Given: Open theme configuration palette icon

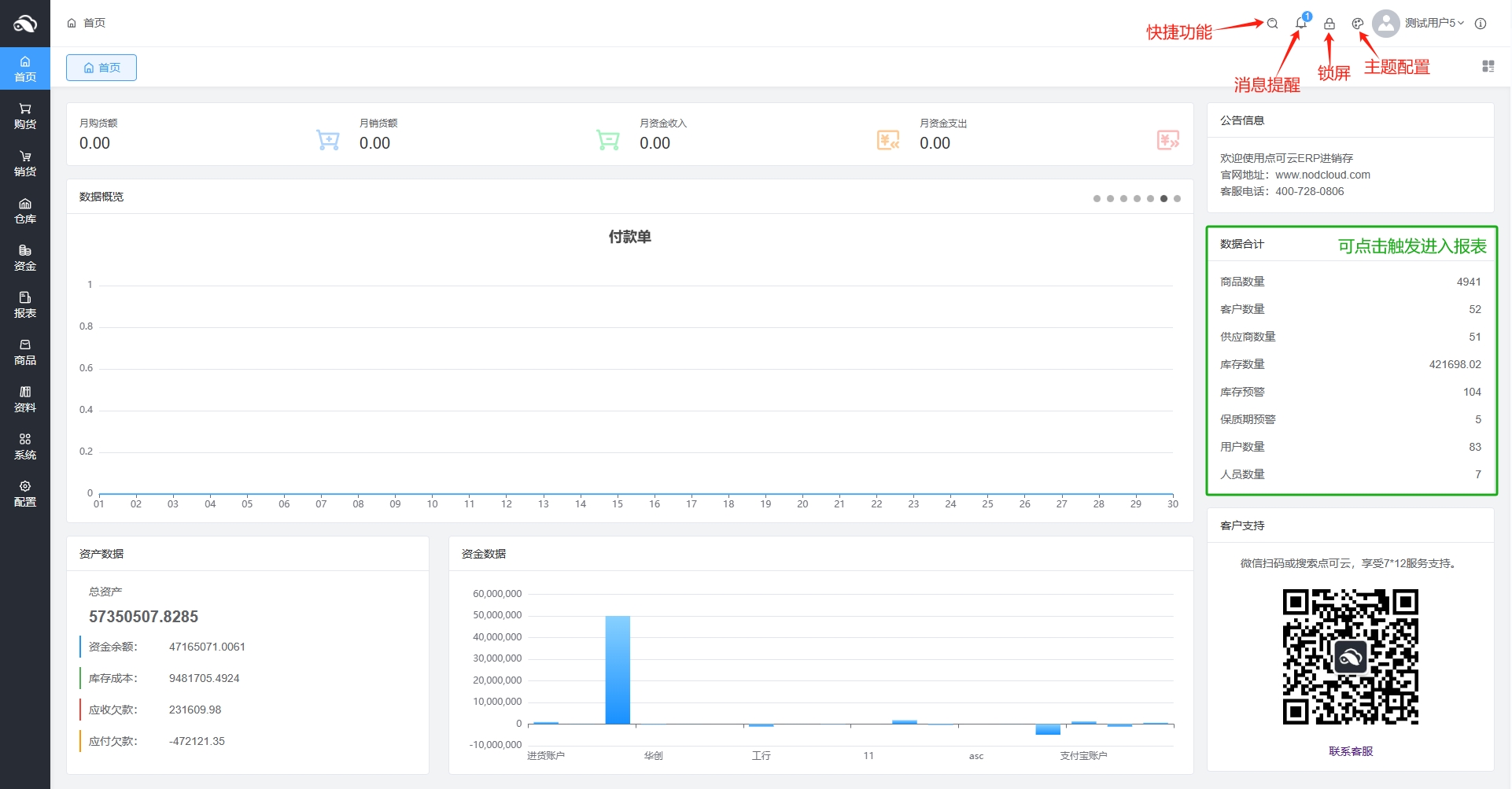Looking at the screenshot, I should [1358, 24].
